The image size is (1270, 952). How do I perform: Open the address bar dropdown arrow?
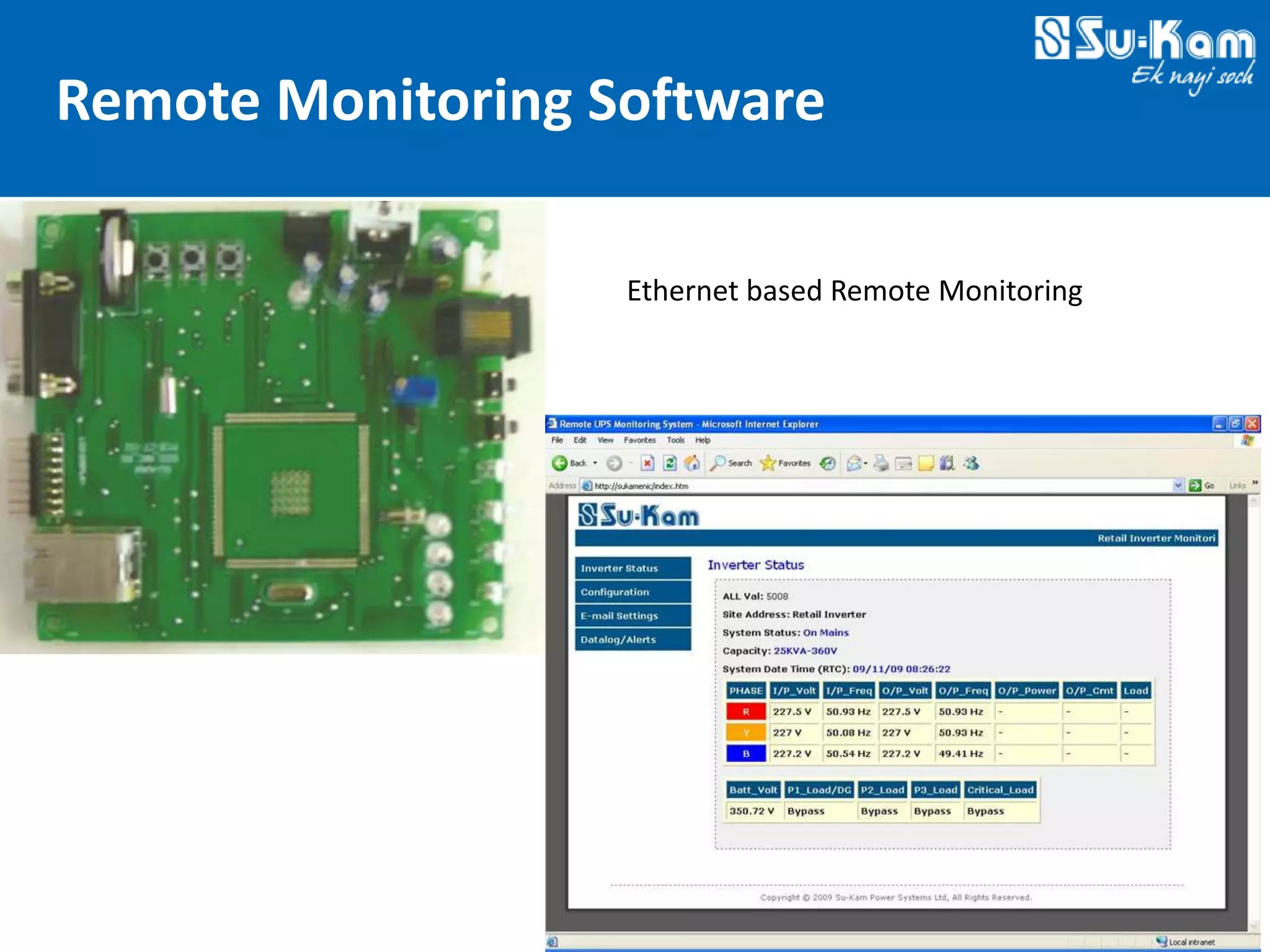click(x=1178, y=485)
